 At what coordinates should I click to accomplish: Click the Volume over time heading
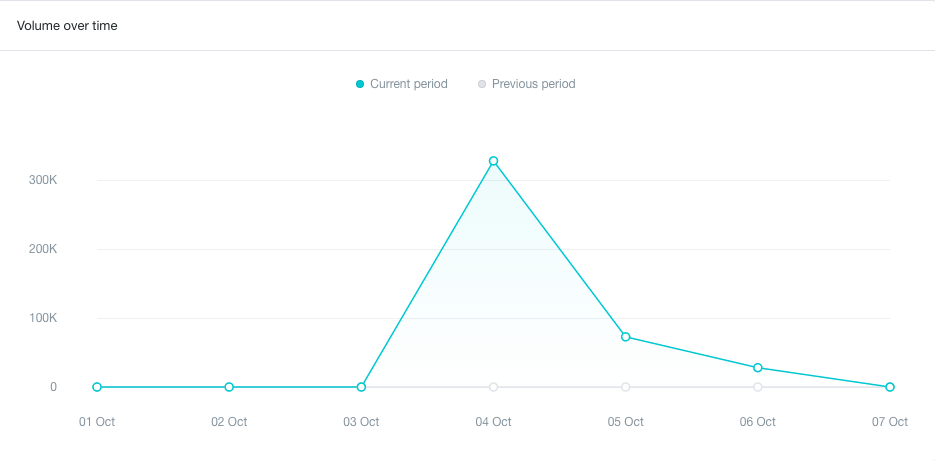[x=67, y=26]
